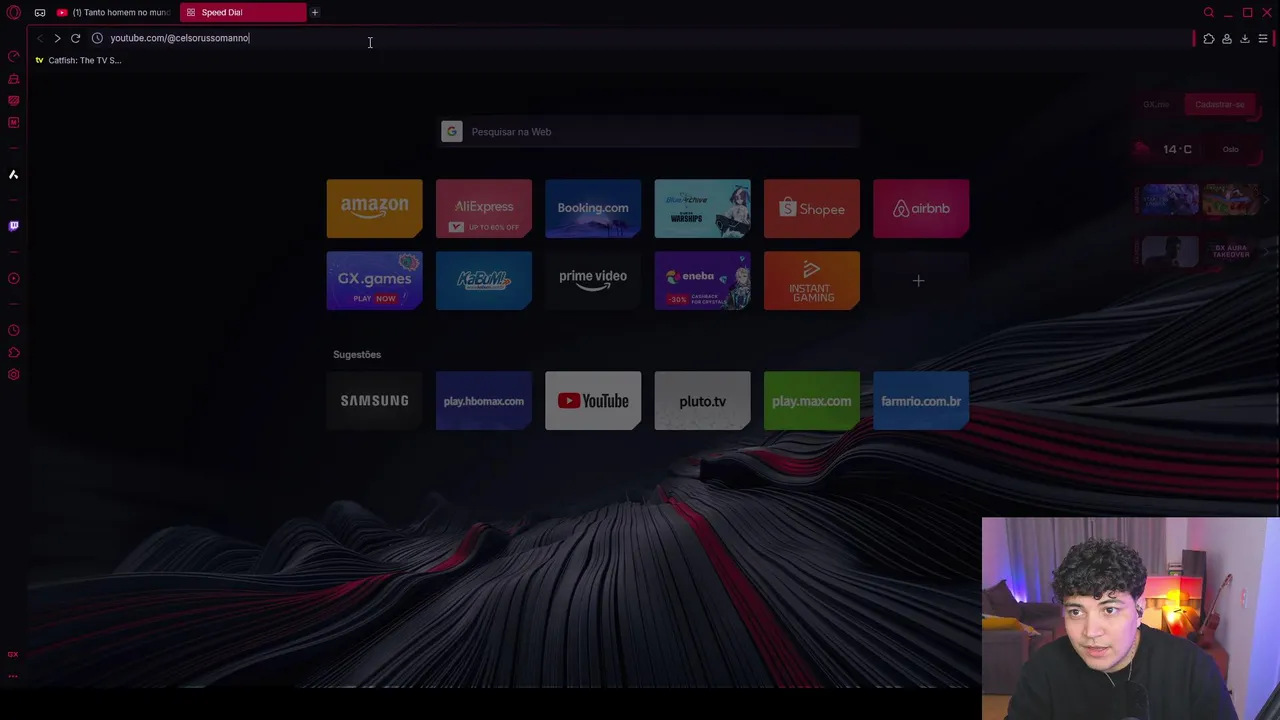Click the 'Pesquisar na Web' search box
Image resolution: width=1280 pixels, height=720 pixels.
648,132
